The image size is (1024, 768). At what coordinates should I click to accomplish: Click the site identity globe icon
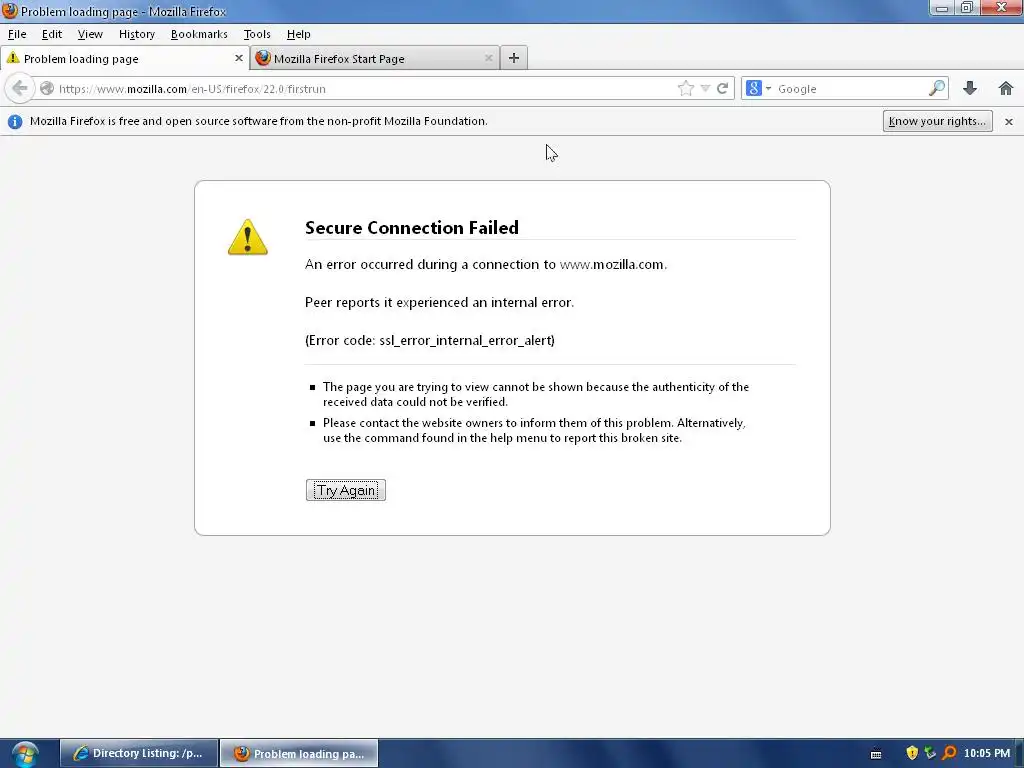[46, 88]
